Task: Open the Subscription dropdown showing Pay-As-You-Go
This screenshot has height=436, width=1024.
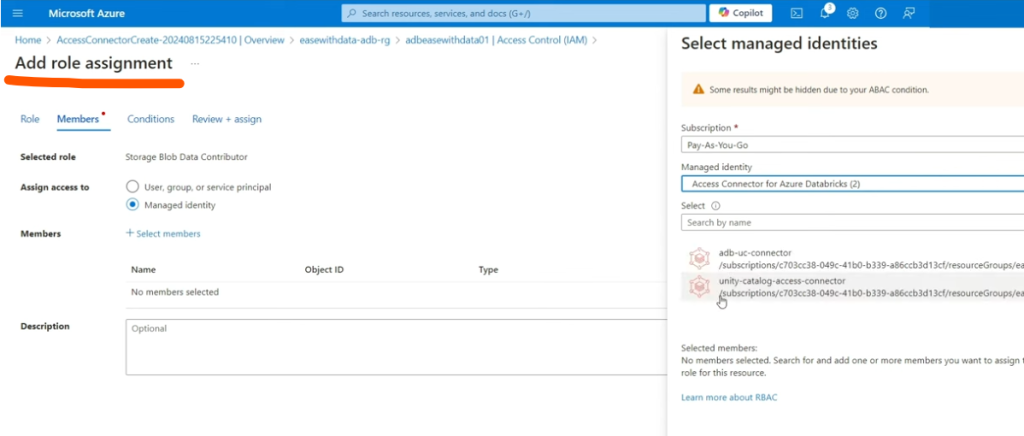Action: coord(852,145)
